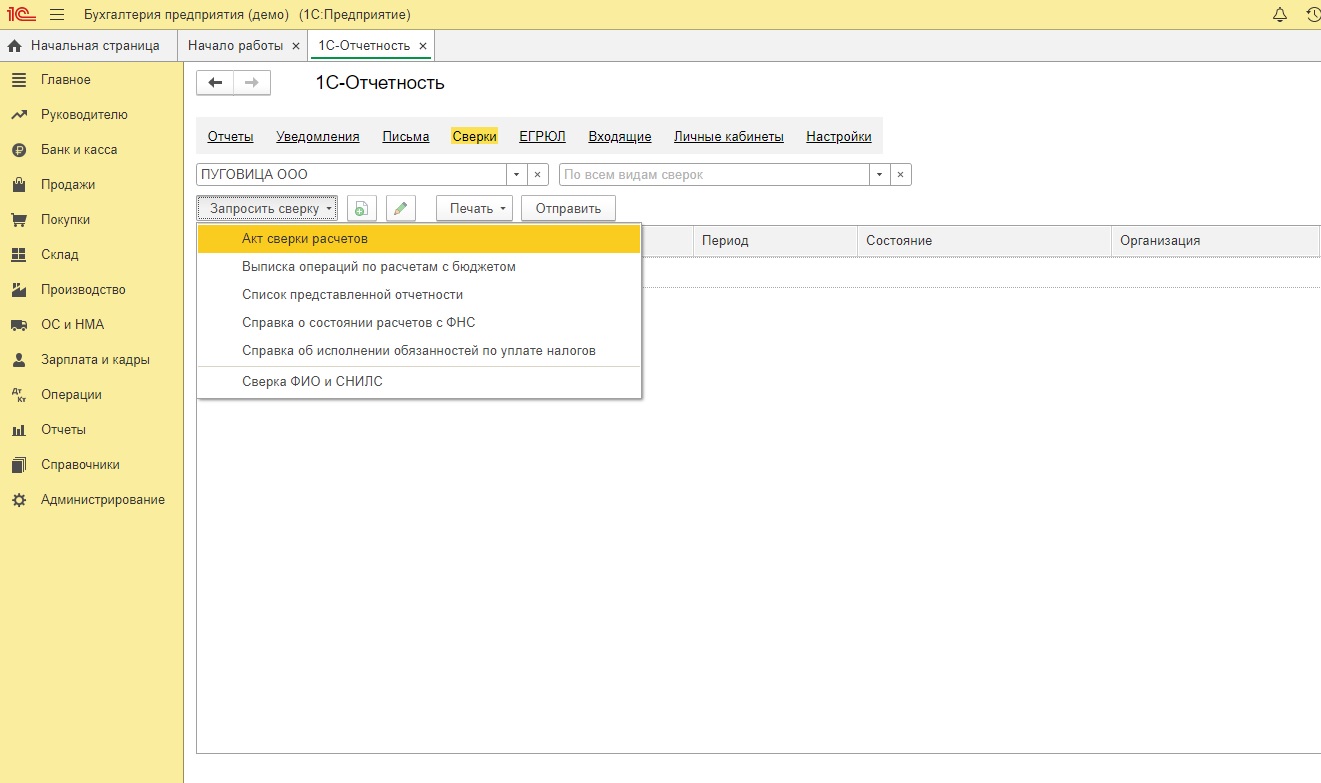The width and height of the screenshot is (1321, 783).
Task: Click the 1C logo icon
Action: (22, 15)
